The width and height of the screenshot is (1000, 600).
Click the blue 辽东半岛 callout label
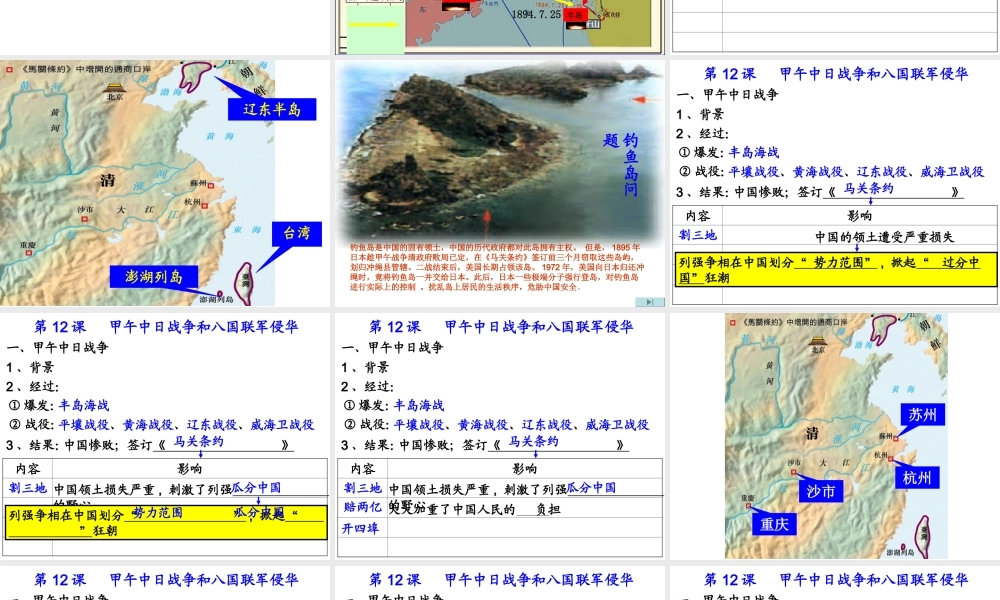point(272,109)
